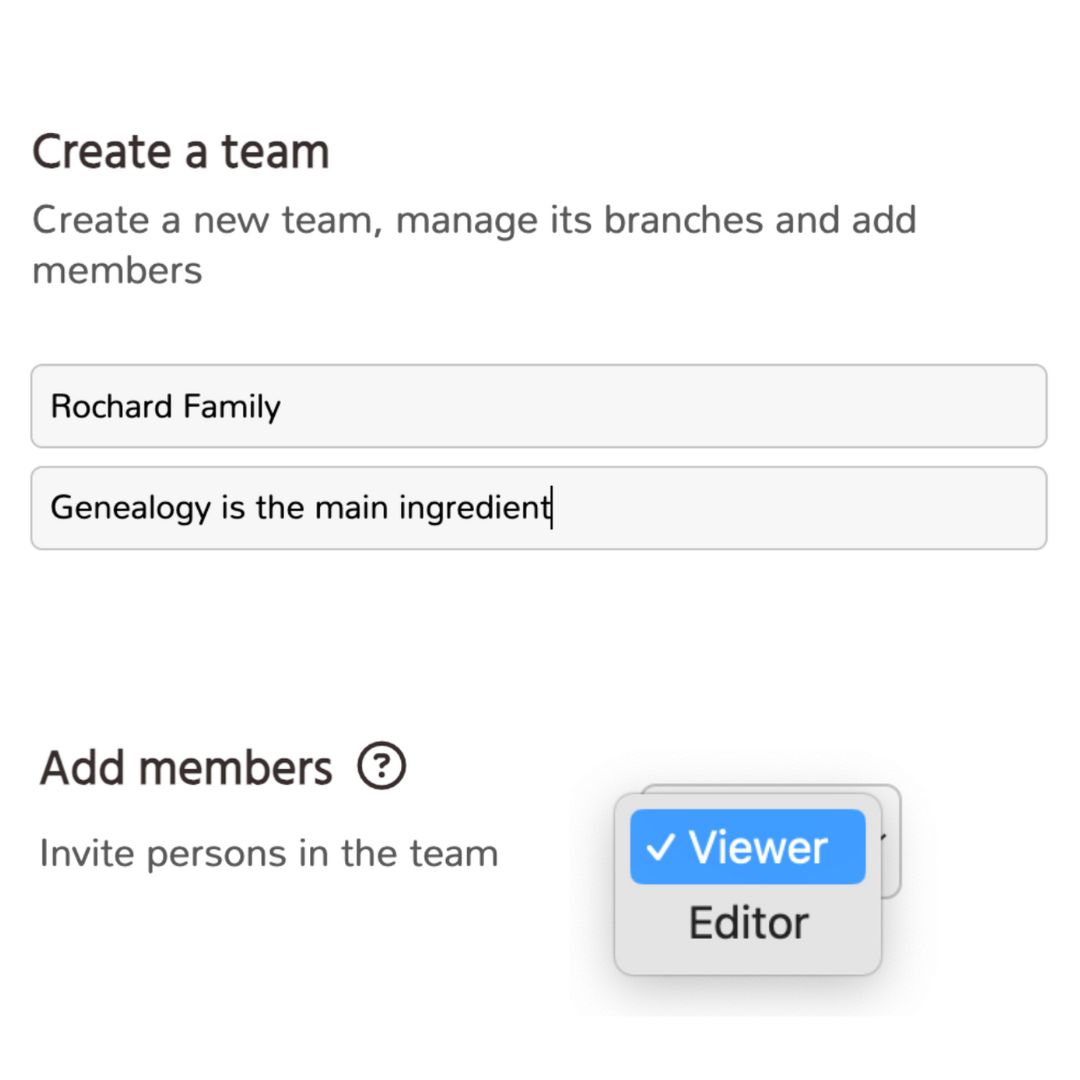Click the word Rochard in the name field
Screen dimensions: 1080x1080
pyautogui.click(x=111, y=406)
